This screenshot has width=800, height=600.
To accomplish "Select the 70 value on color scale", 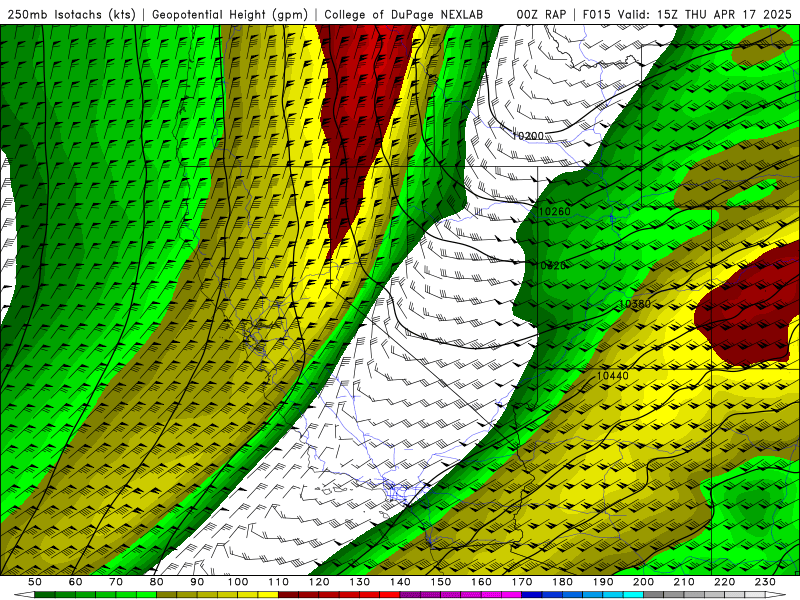I will coord(116,582).
